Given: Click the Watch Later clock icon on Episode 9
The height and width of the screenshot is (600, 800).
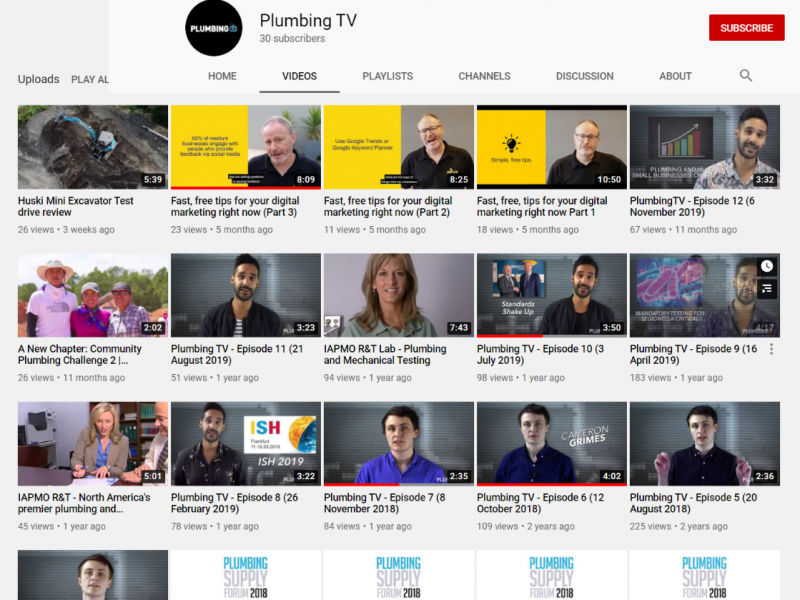Looking at the screenshot, I should click(767, 266).
